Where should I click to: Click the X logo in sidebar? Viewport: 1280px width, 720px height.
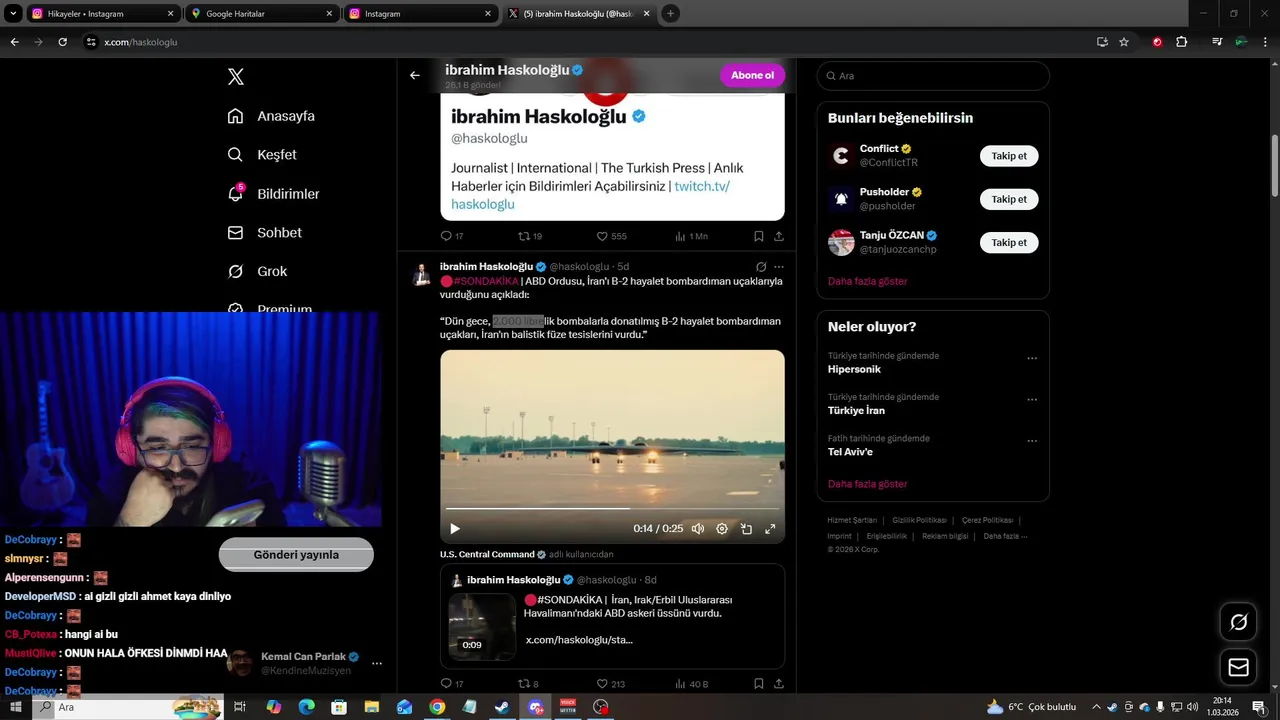[236, 77]
